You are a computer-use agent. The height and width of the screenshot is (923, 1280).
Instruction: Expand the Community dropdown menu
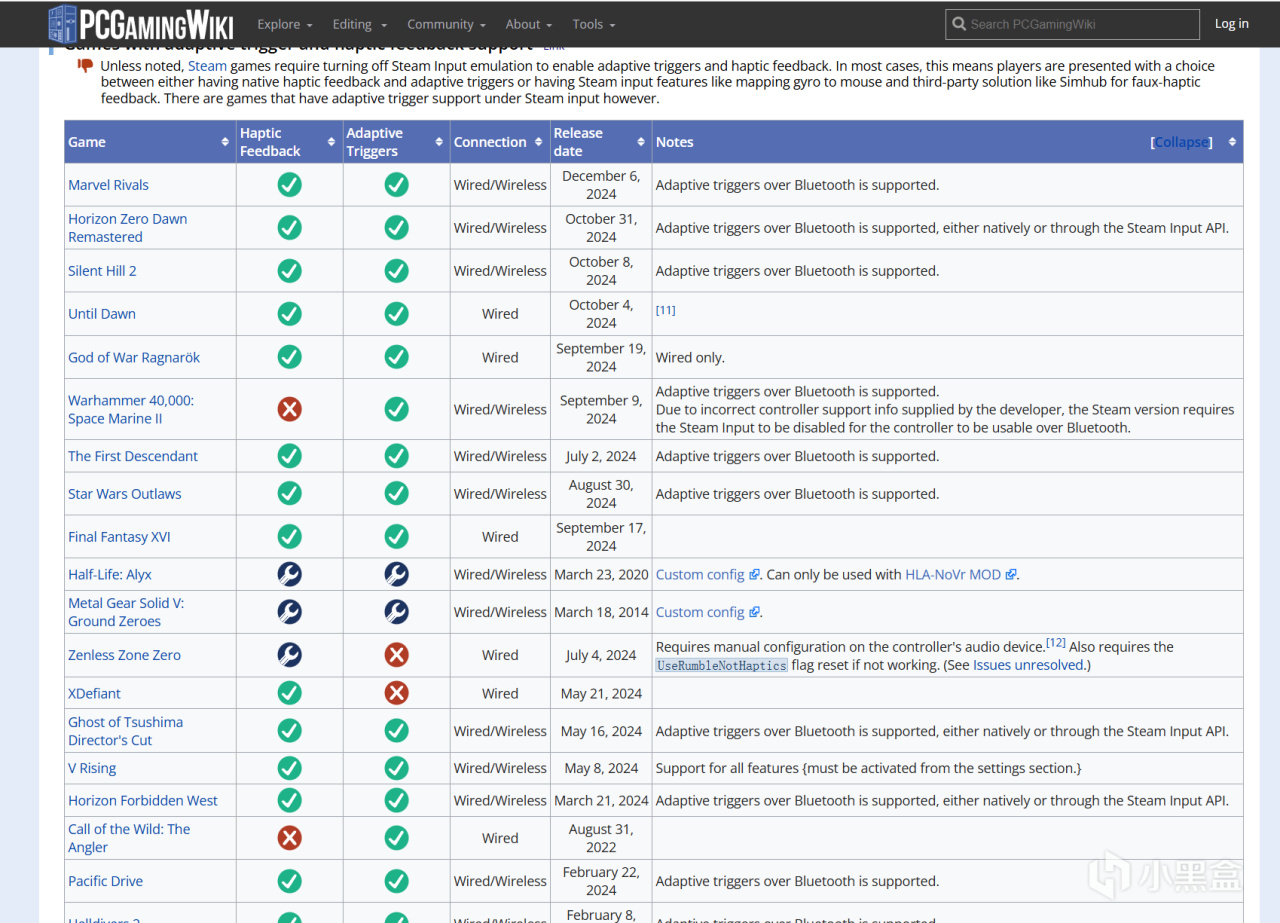coord(446,24)
